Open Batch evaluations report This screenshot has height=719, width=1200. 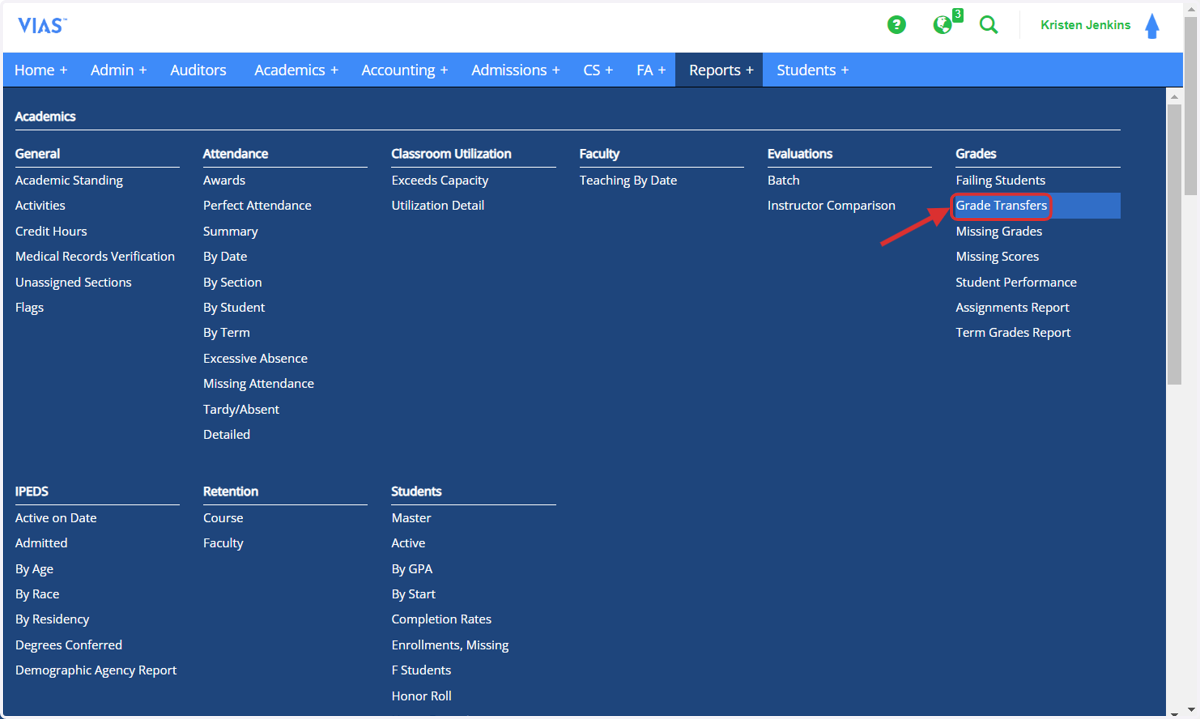point(784,180)
